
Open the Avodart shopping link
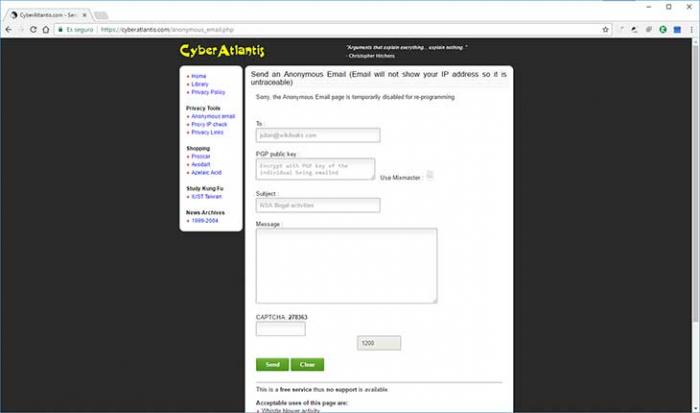click(200, 165)
